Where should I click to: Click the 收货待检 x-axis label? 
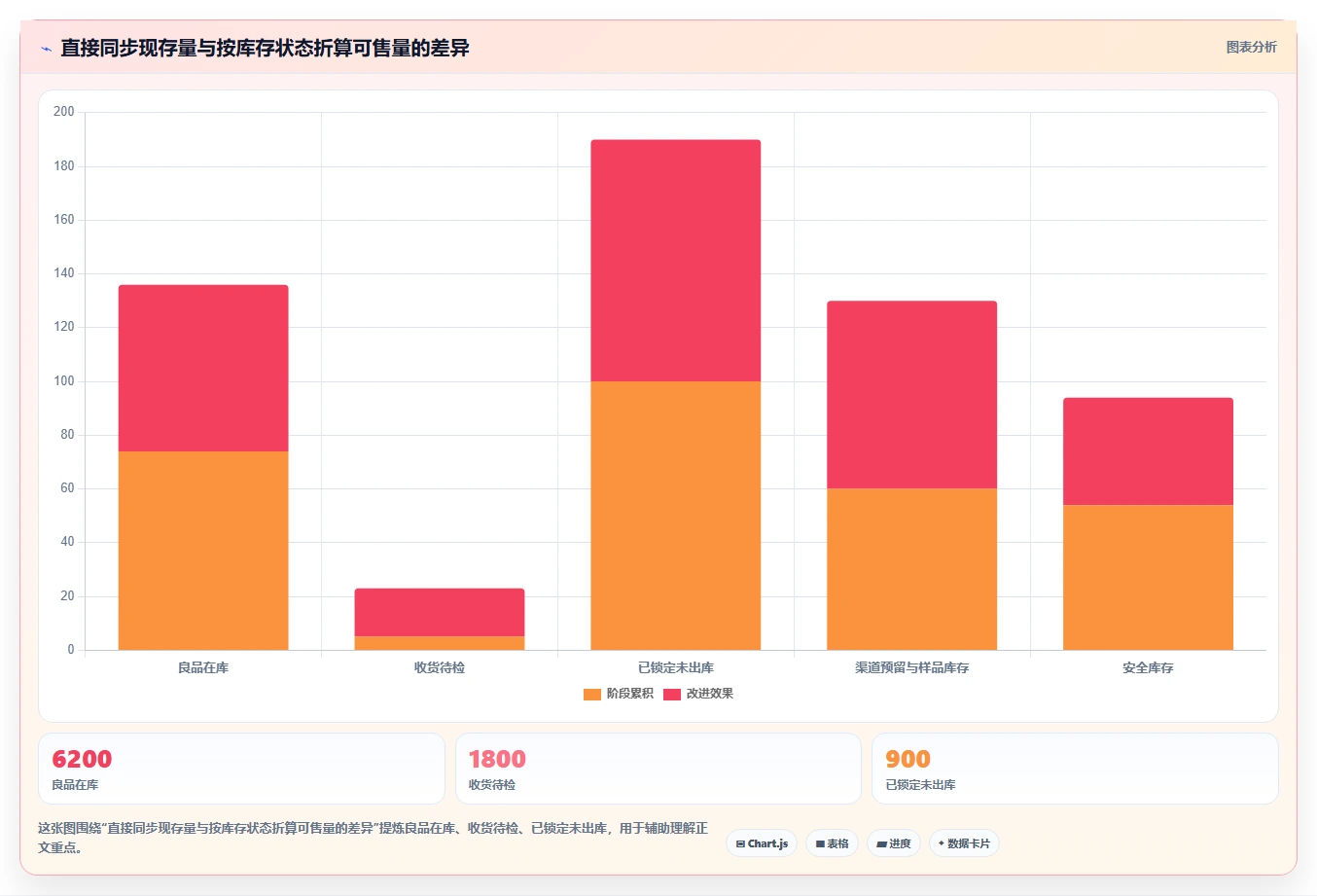point(440,667)
